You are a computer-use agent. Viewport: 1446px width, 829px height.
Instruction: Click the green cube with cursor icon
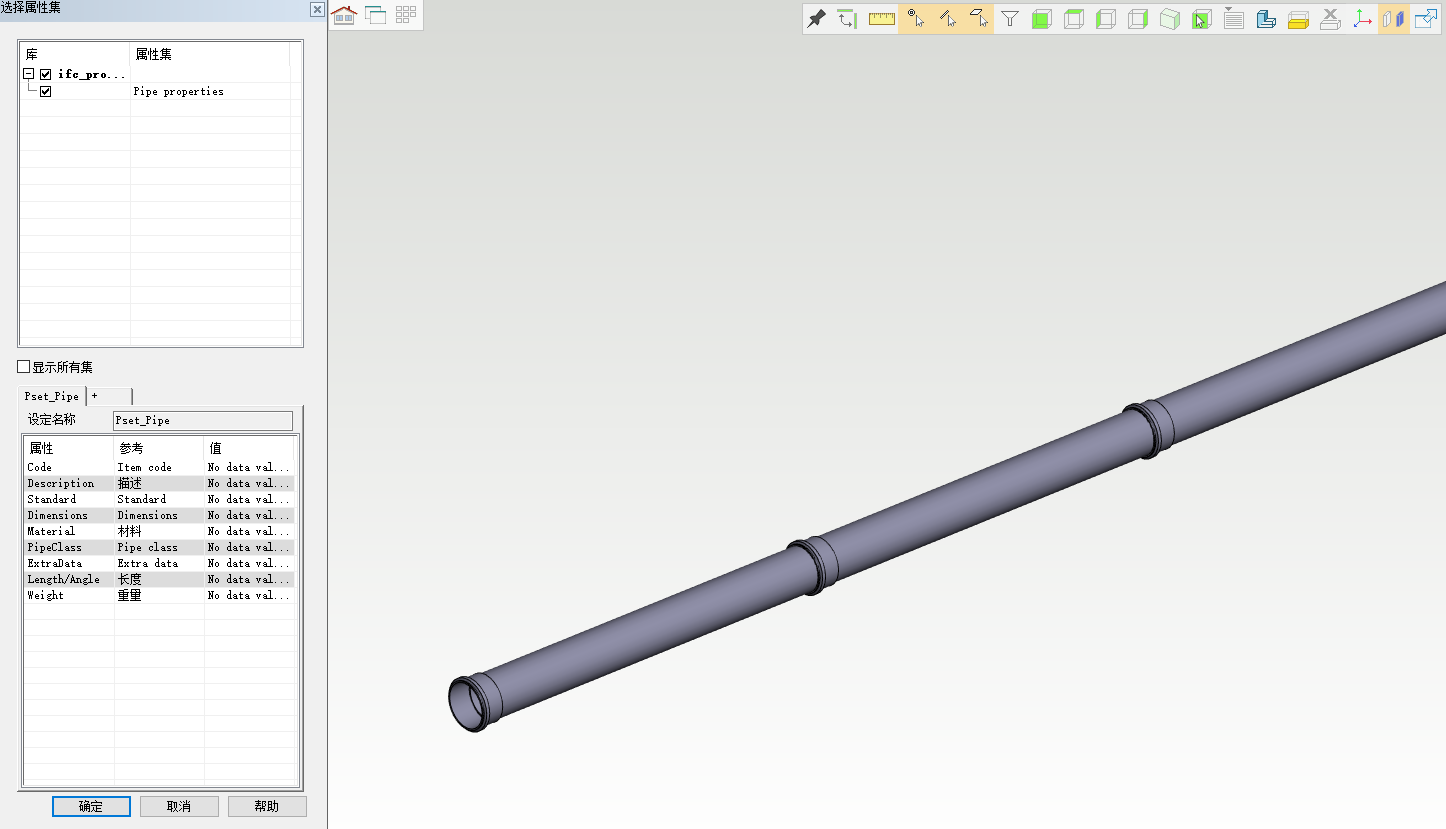coord(1202,19)
